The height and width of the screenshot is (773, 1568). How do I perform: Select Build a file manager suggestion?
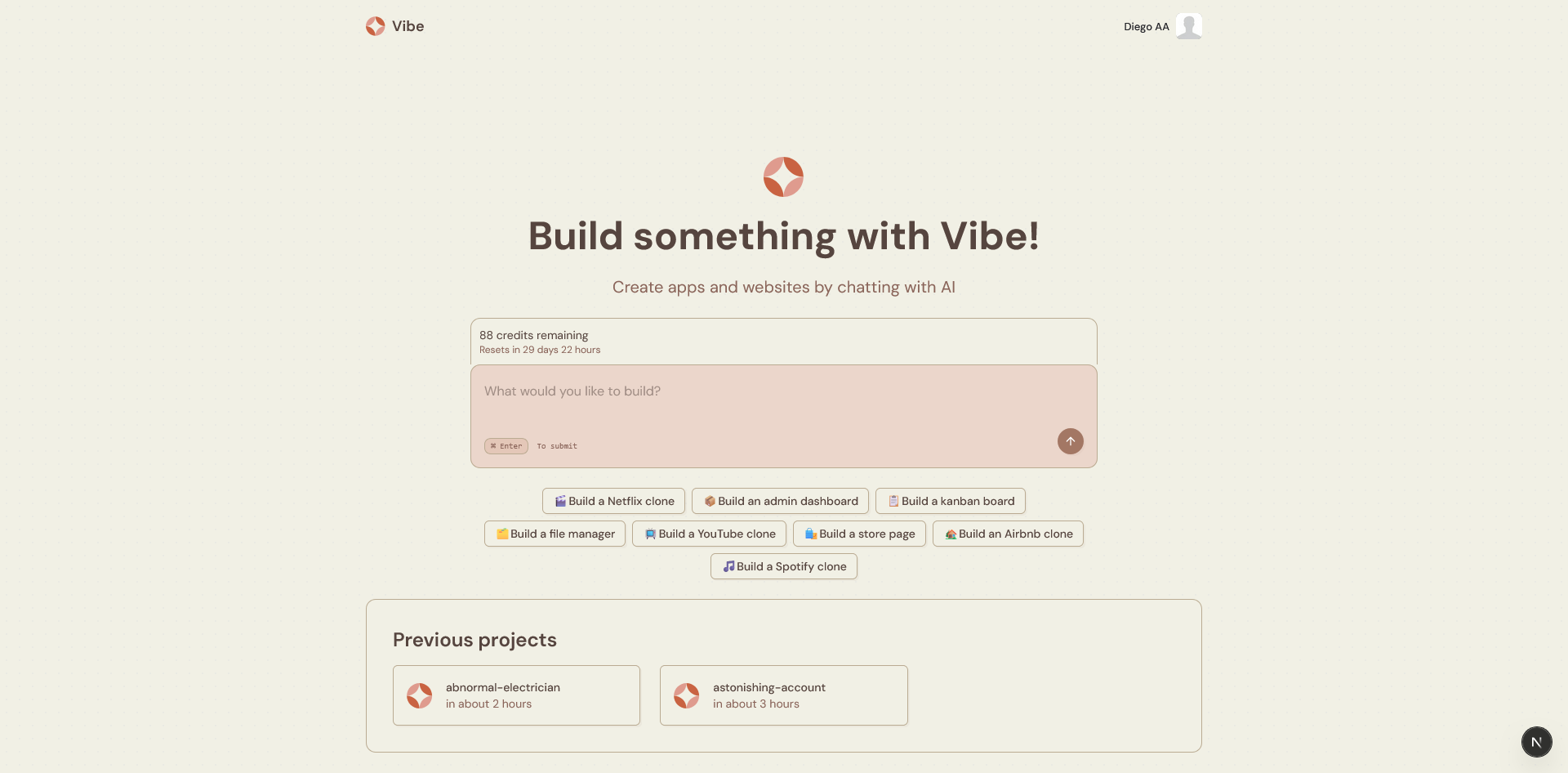tap(555, 534)
